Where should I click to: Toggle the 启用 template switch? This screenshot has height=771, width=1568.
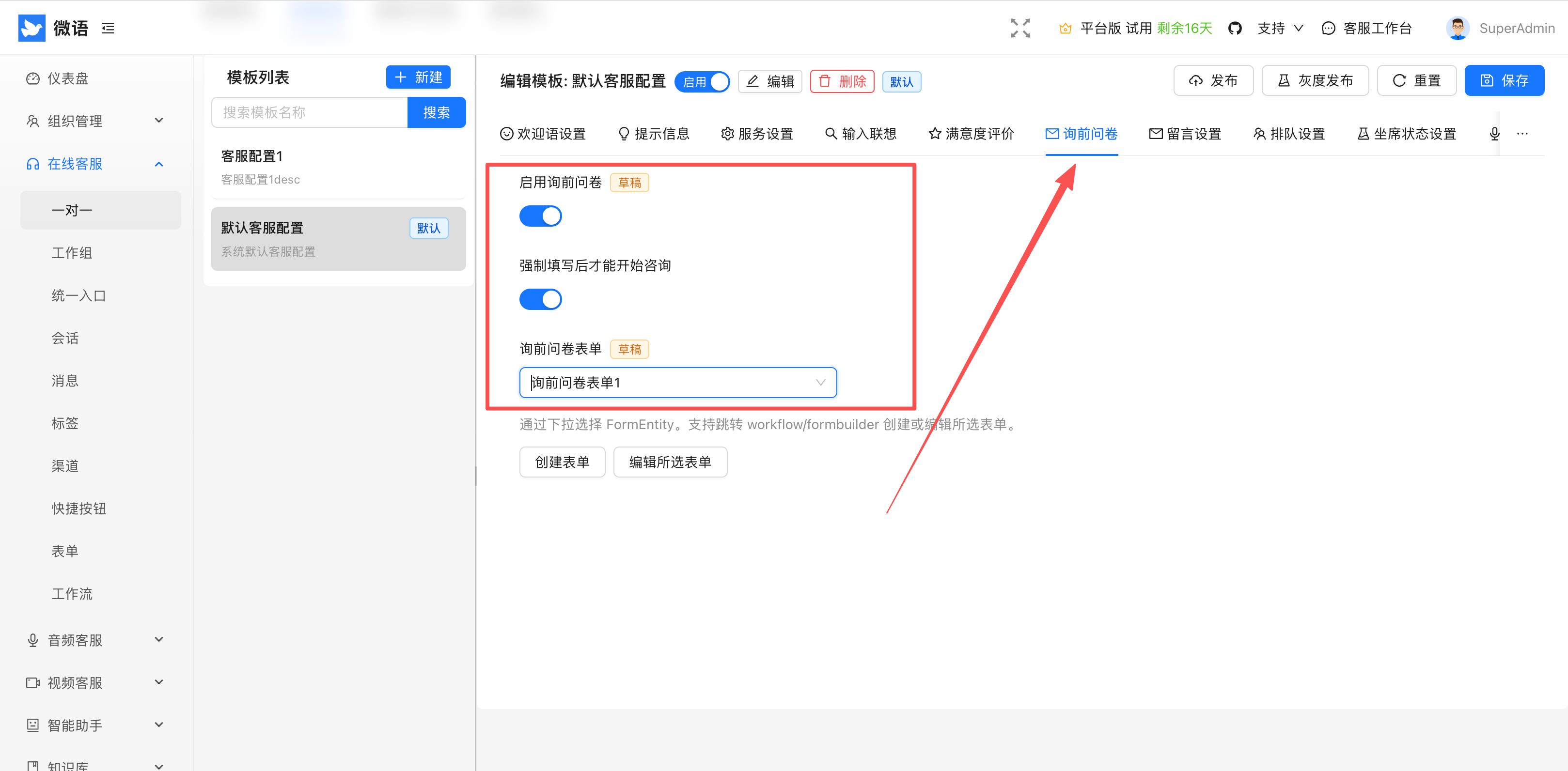pyautogui.click(x=703, y=81)
